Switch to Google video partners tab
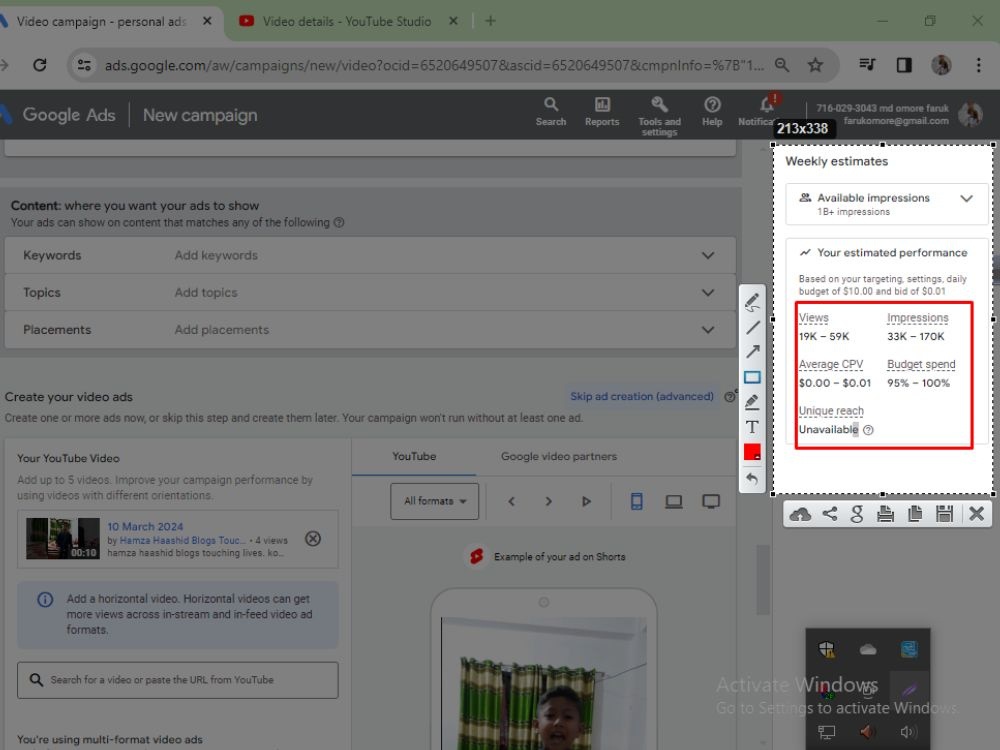Viewport: 1000px width, 750px height. click(x=559, y=457)
